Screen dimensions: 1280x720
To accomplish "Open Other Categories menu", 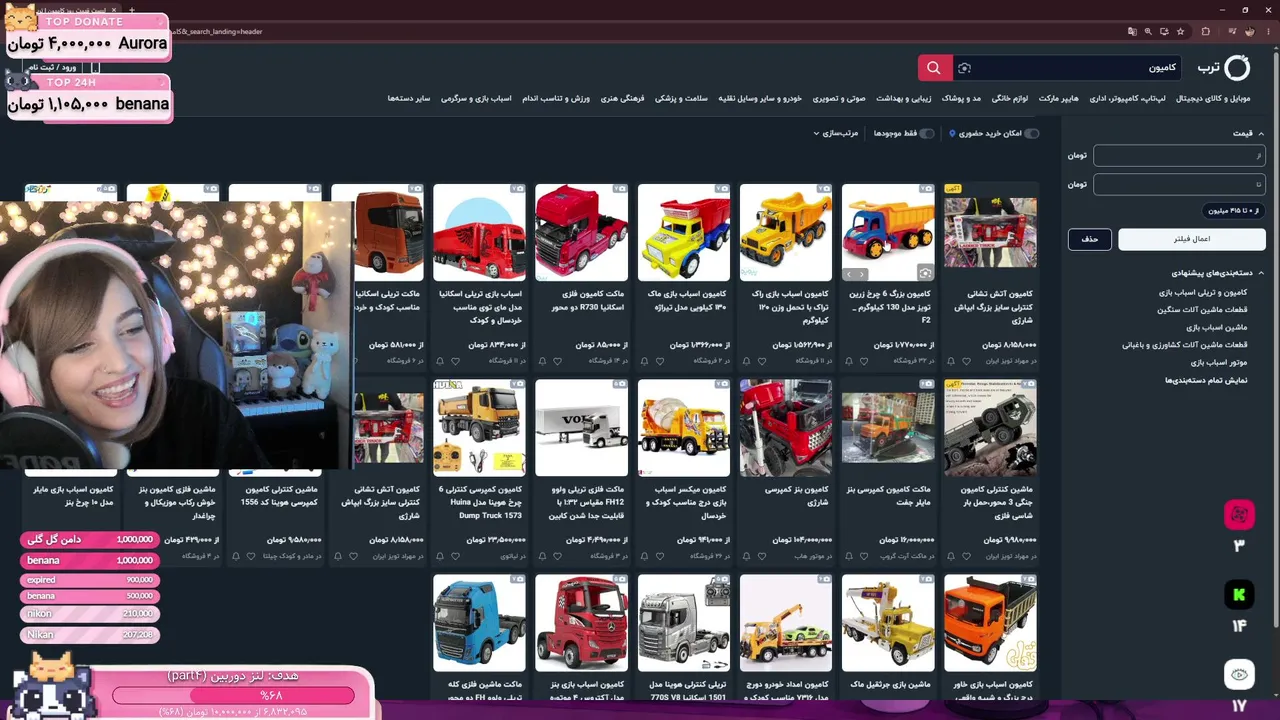I will (409, 98).
